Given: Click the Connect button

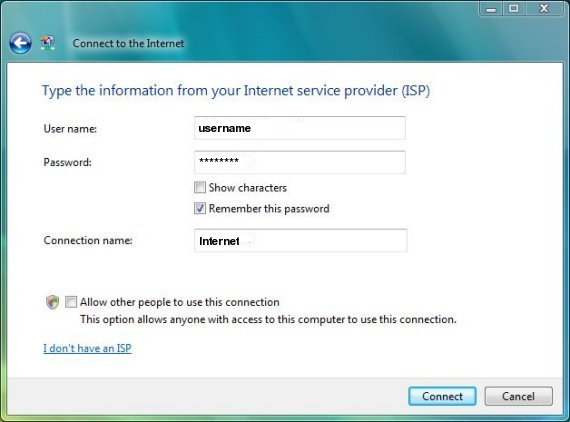Looking at the screenshot, I should pyautogui.click(x=442, y=396).
